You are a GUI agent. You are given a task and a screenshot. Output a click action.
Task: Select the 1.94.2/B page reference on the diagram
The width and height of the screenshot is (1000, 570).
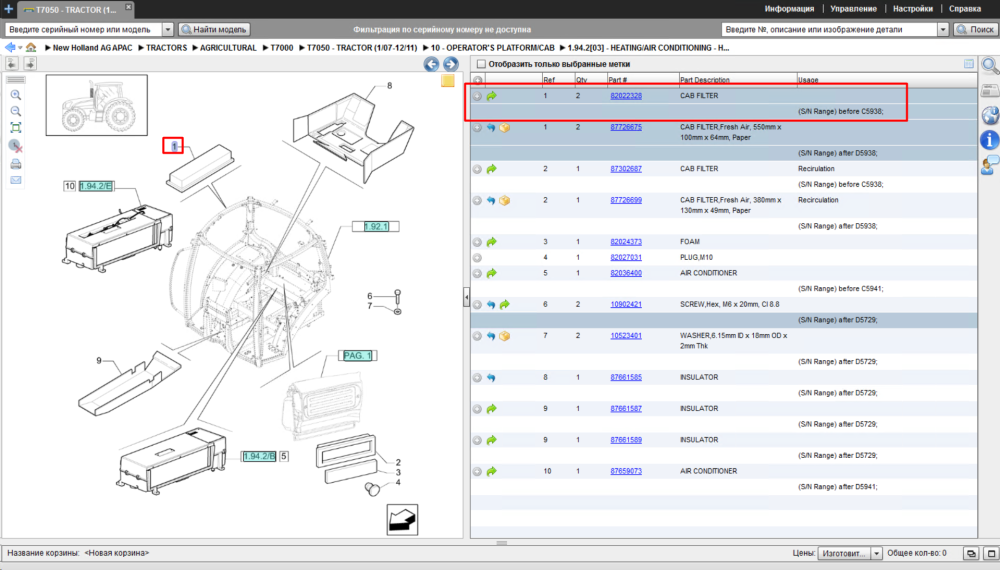(x=259, y=456)
